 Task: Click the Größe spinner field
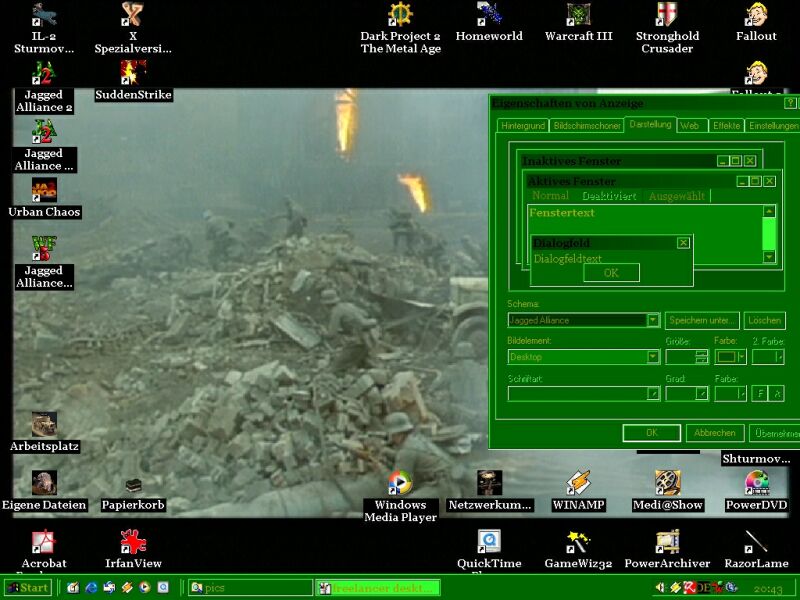point(687,357)
